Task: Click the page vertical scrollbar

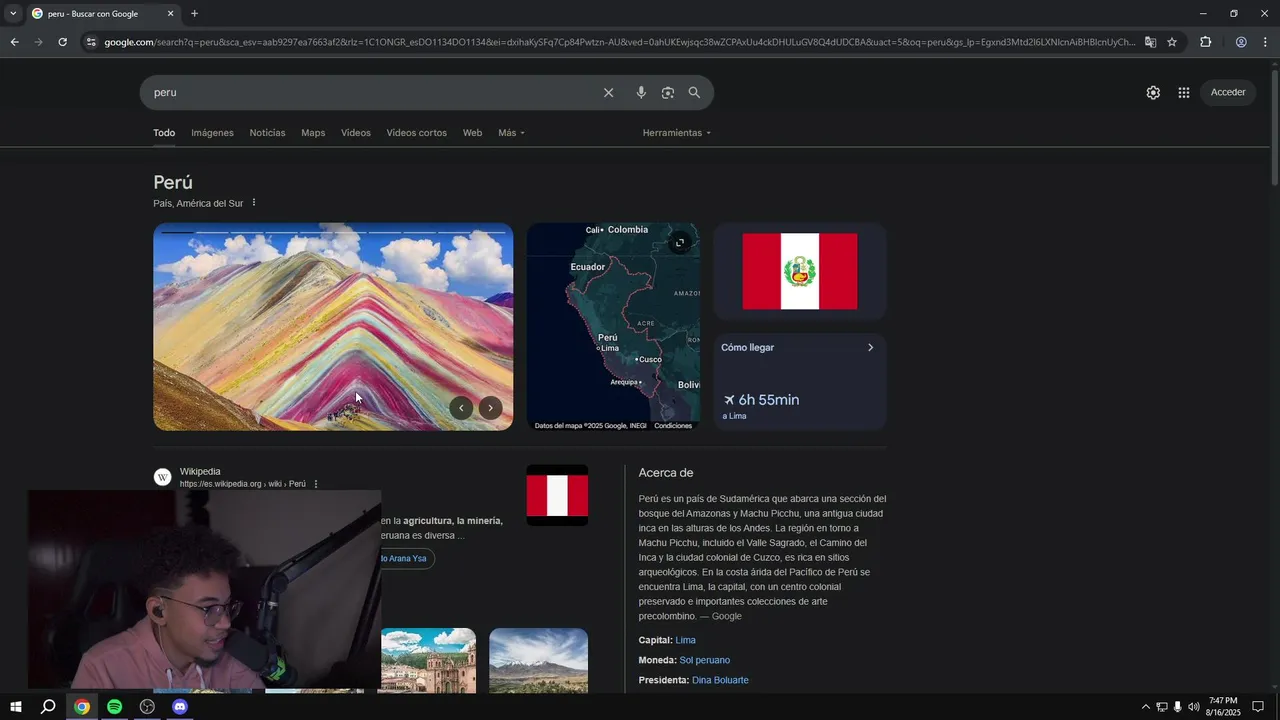Action: 1274,125
